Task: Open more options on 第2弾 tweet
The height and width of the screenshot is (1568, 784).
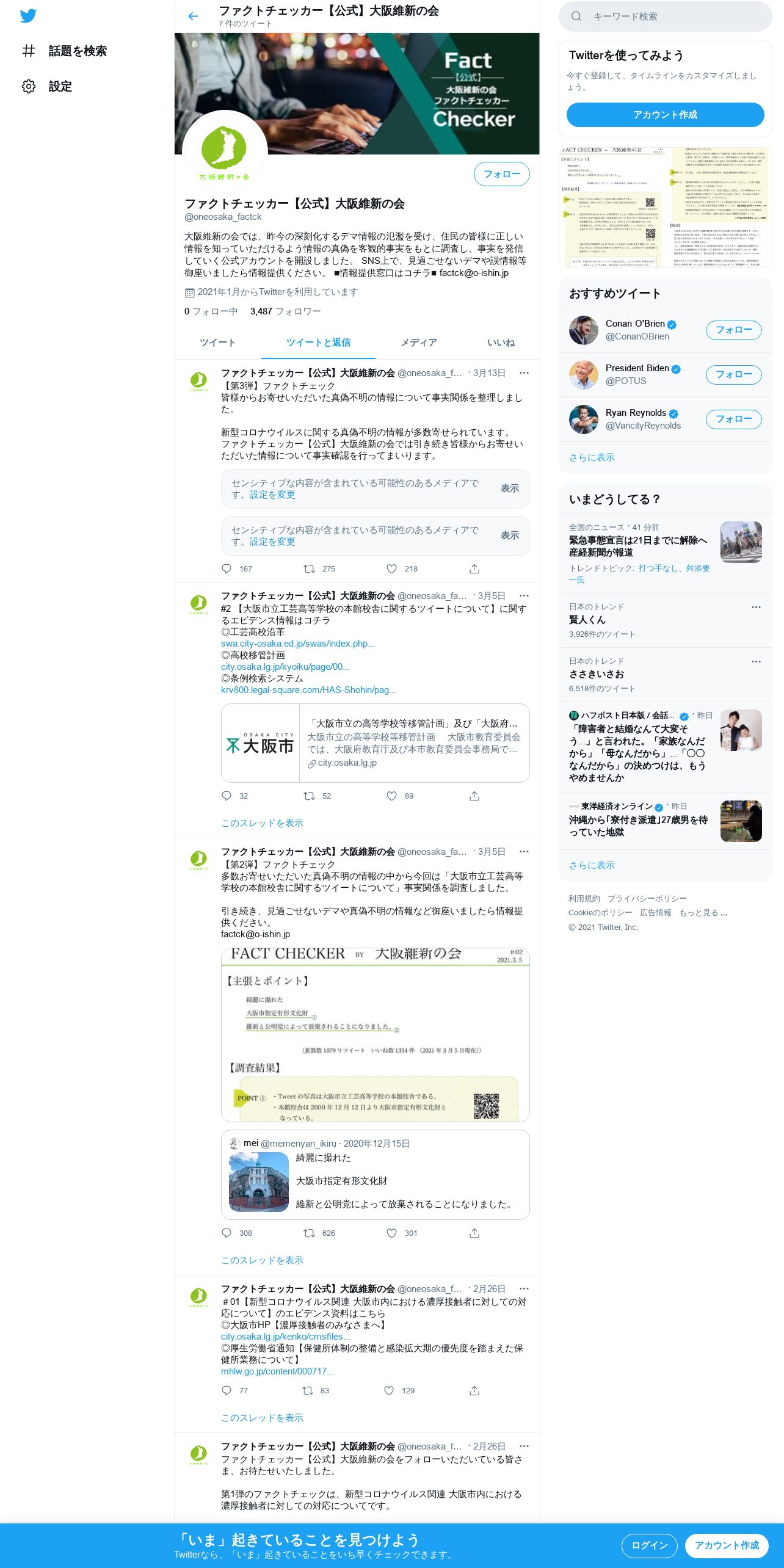Action: pyautogui.click(x=524, y=852)
